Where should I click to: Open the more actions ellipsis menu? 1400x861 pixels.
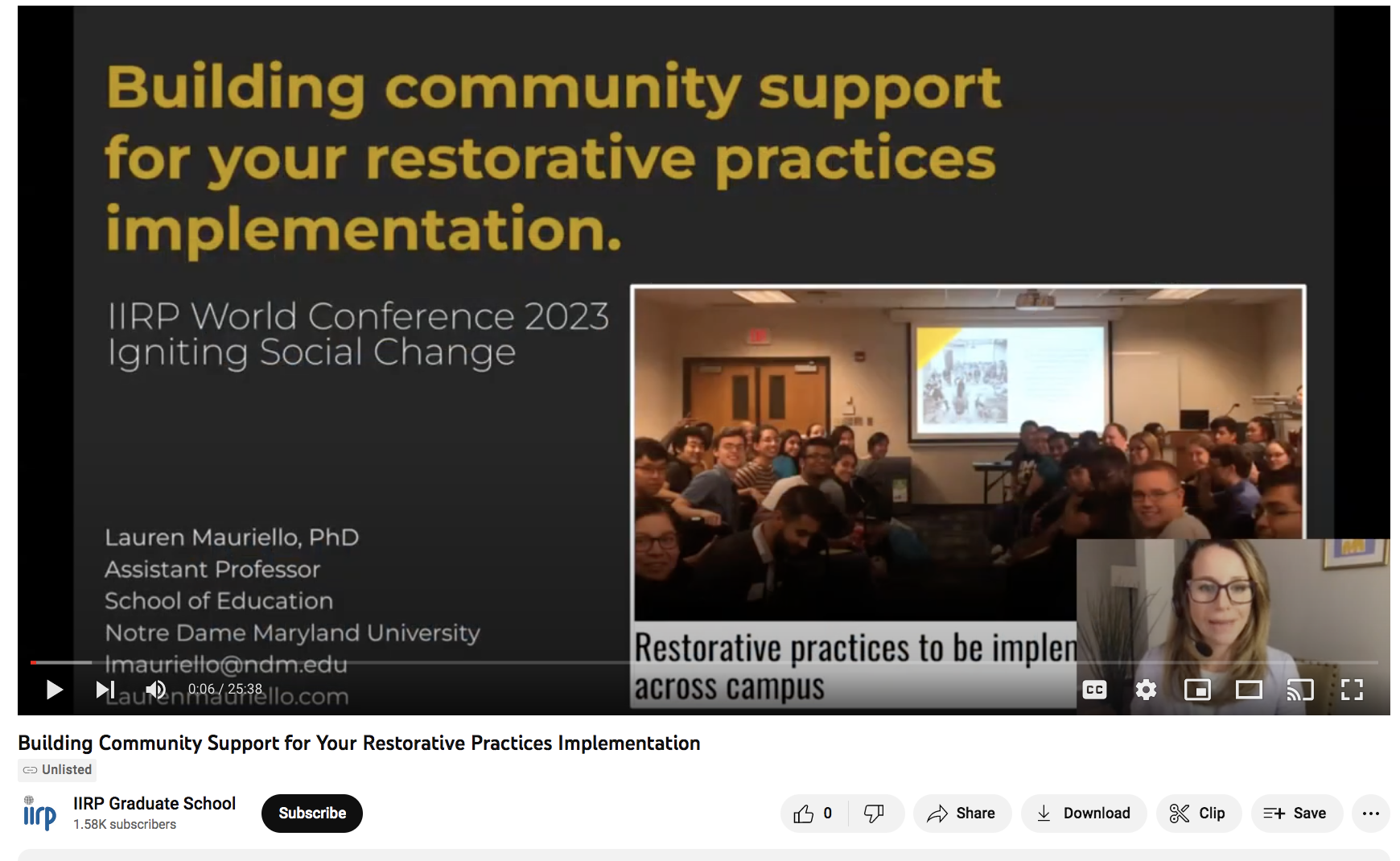[x=1371, y=814]
